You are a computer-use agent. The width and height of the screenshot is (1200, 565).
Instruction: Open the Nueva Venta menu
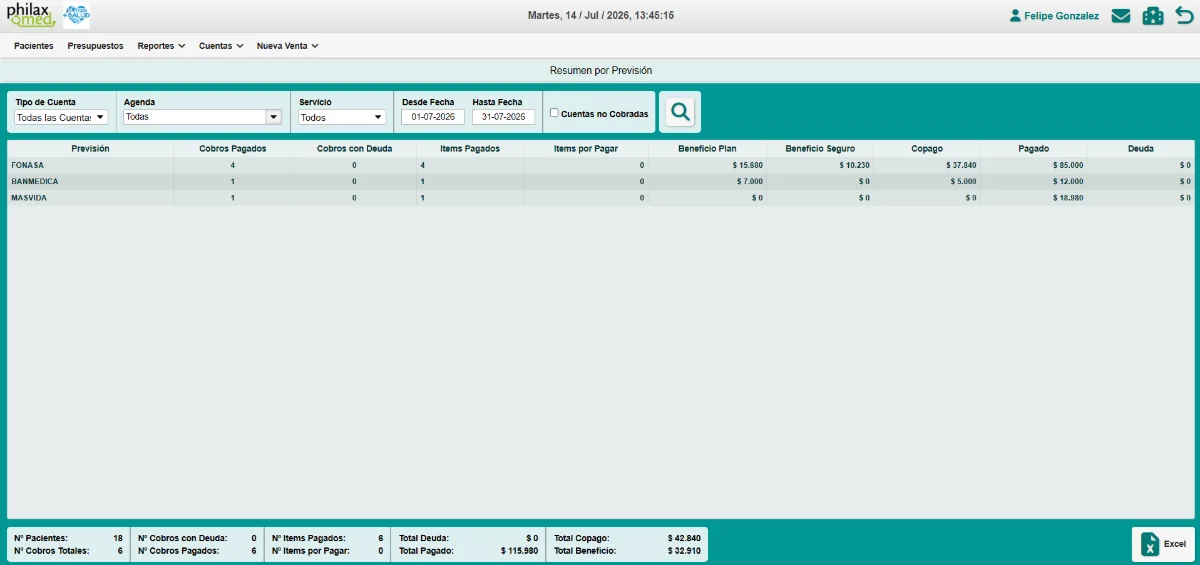point(287,46)
